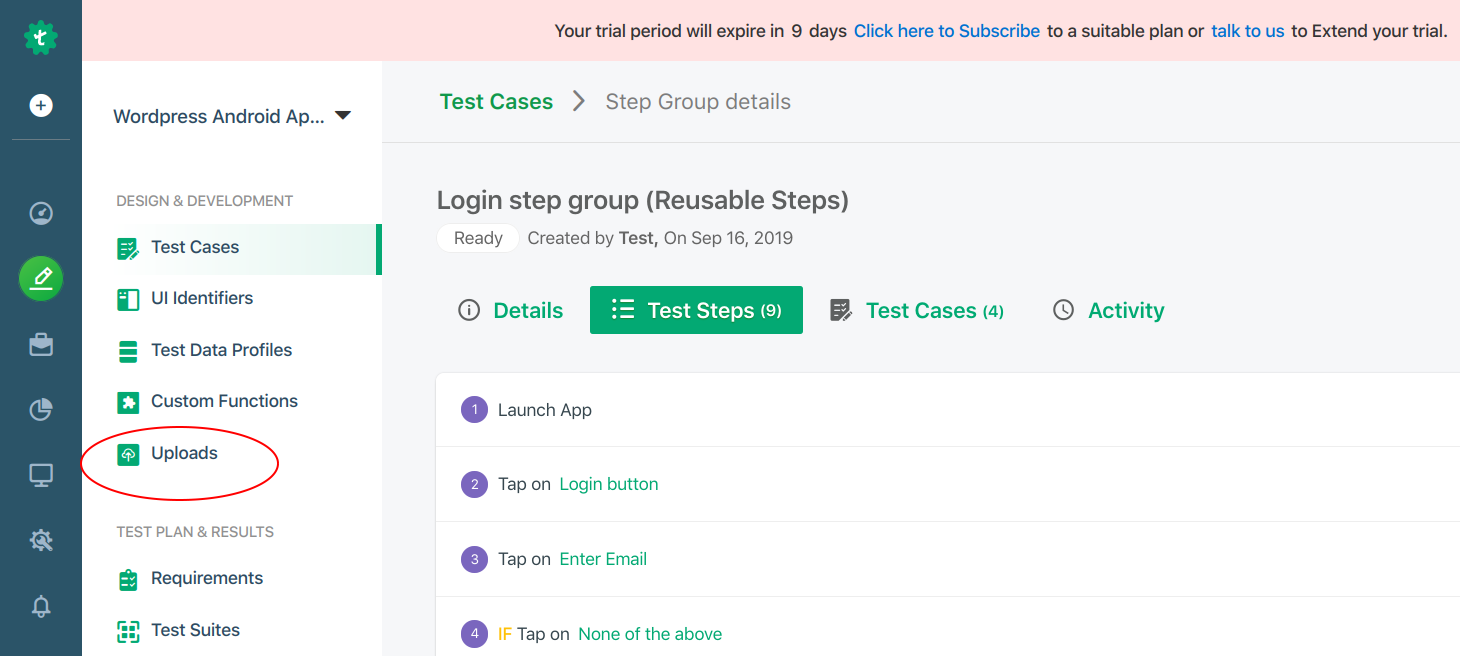Click the monitor icon in left rail

[41, 476]
